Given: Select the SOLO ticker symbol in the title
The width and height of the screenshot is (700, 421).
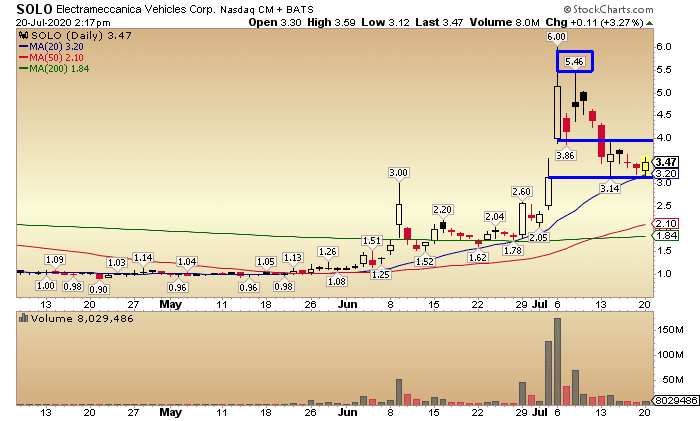Looking at the screenshot, I should tap(34, 9).
